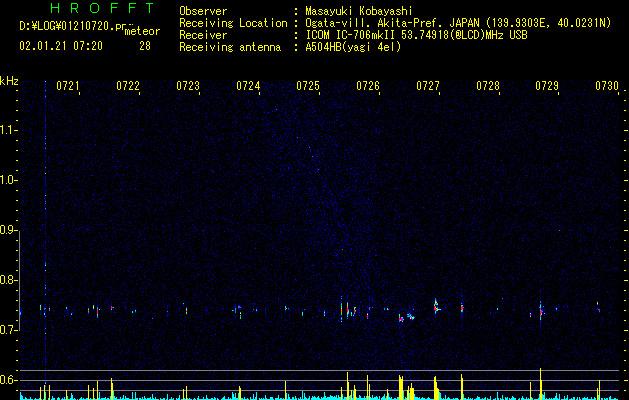Click the 'Receiving Location' label
629x400 pixels.
tap(233, 23)
